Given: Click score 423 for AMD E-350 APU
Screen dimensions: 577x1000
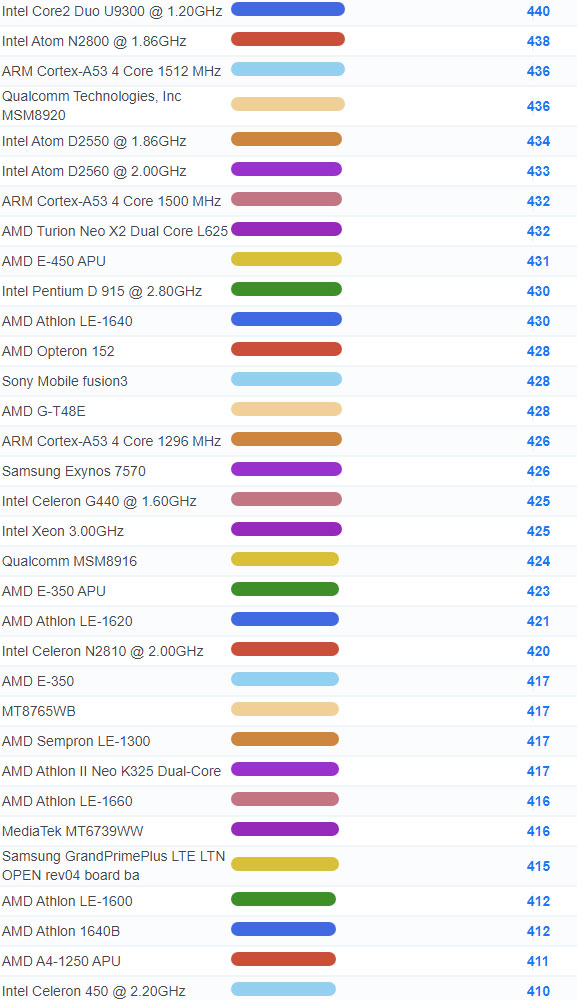Looking at the screenshot, I should click(x=538, y=591).
